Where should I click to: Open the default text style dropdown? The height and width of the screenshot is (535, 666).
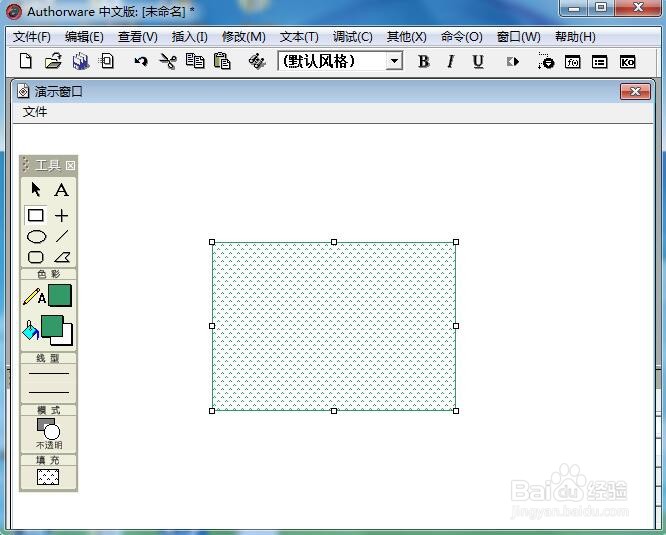[x=395, y=61]
